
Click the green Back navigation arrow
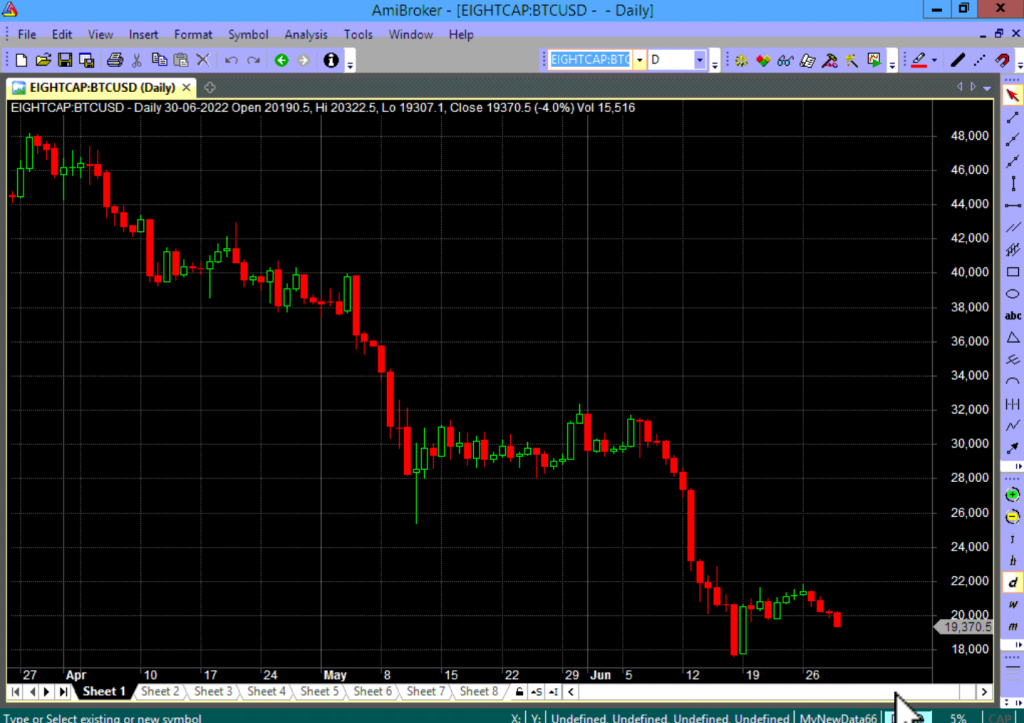click(x=281, y=60)
